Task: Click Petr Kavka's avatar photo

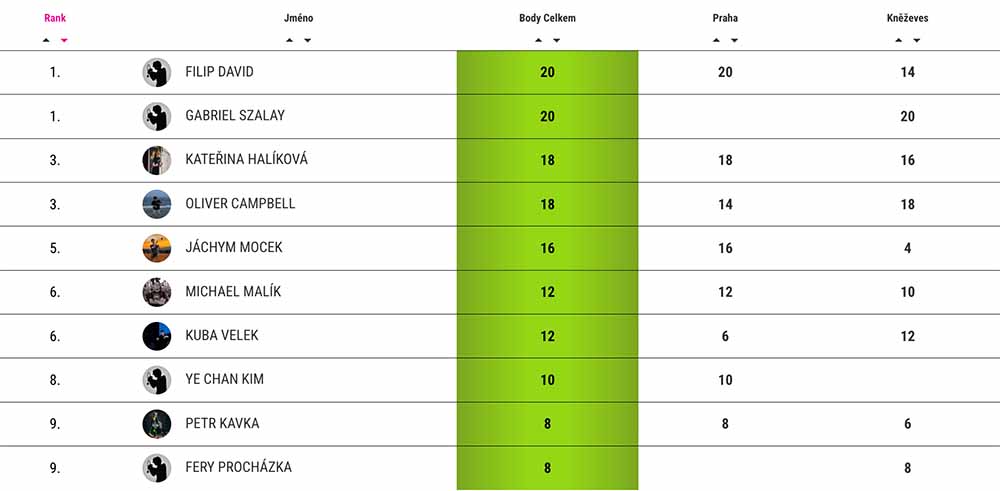Action: tap(157, 424)
